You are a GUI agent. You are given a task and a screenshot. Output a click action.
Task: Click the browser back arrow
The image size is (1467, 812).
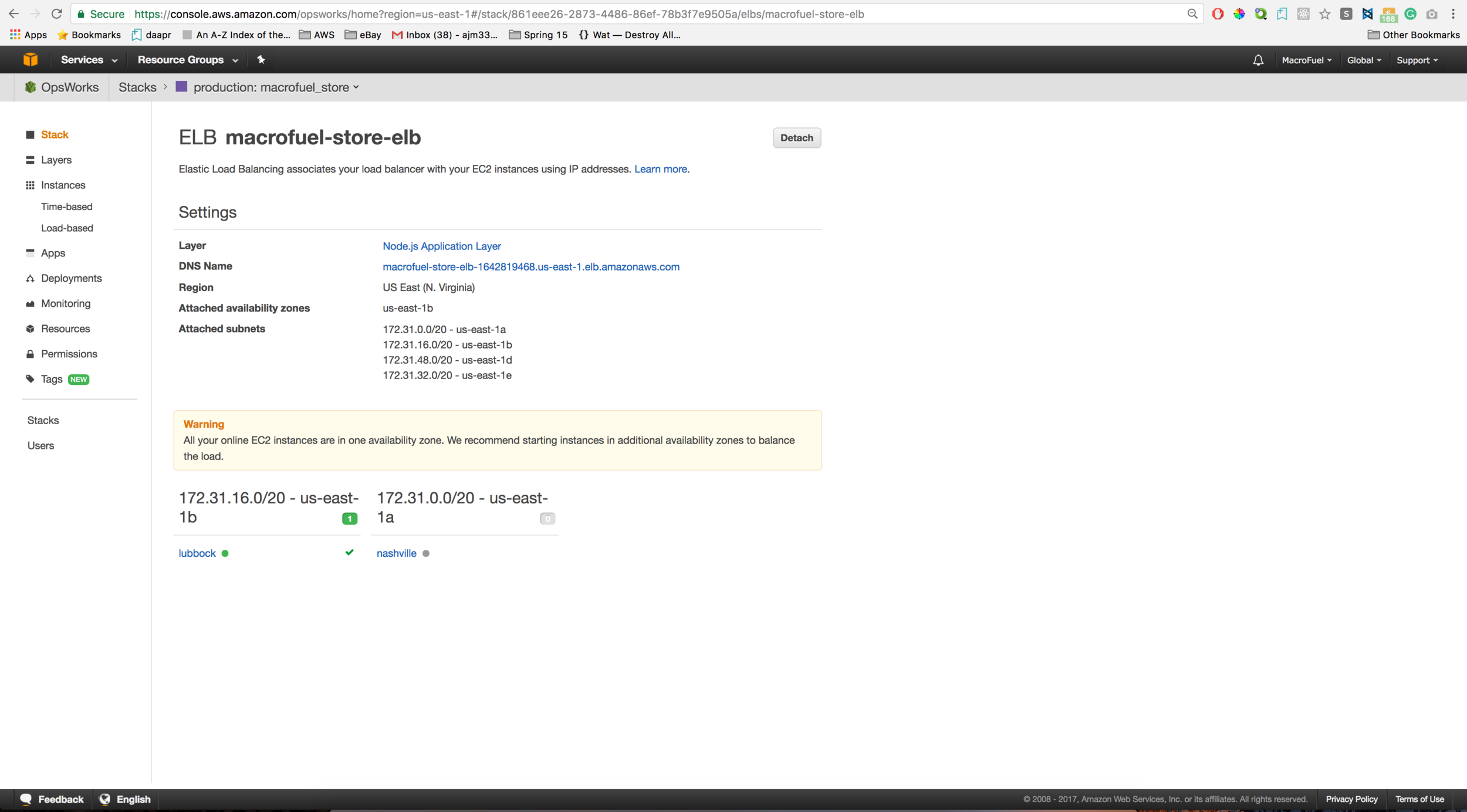coord(13,13)
